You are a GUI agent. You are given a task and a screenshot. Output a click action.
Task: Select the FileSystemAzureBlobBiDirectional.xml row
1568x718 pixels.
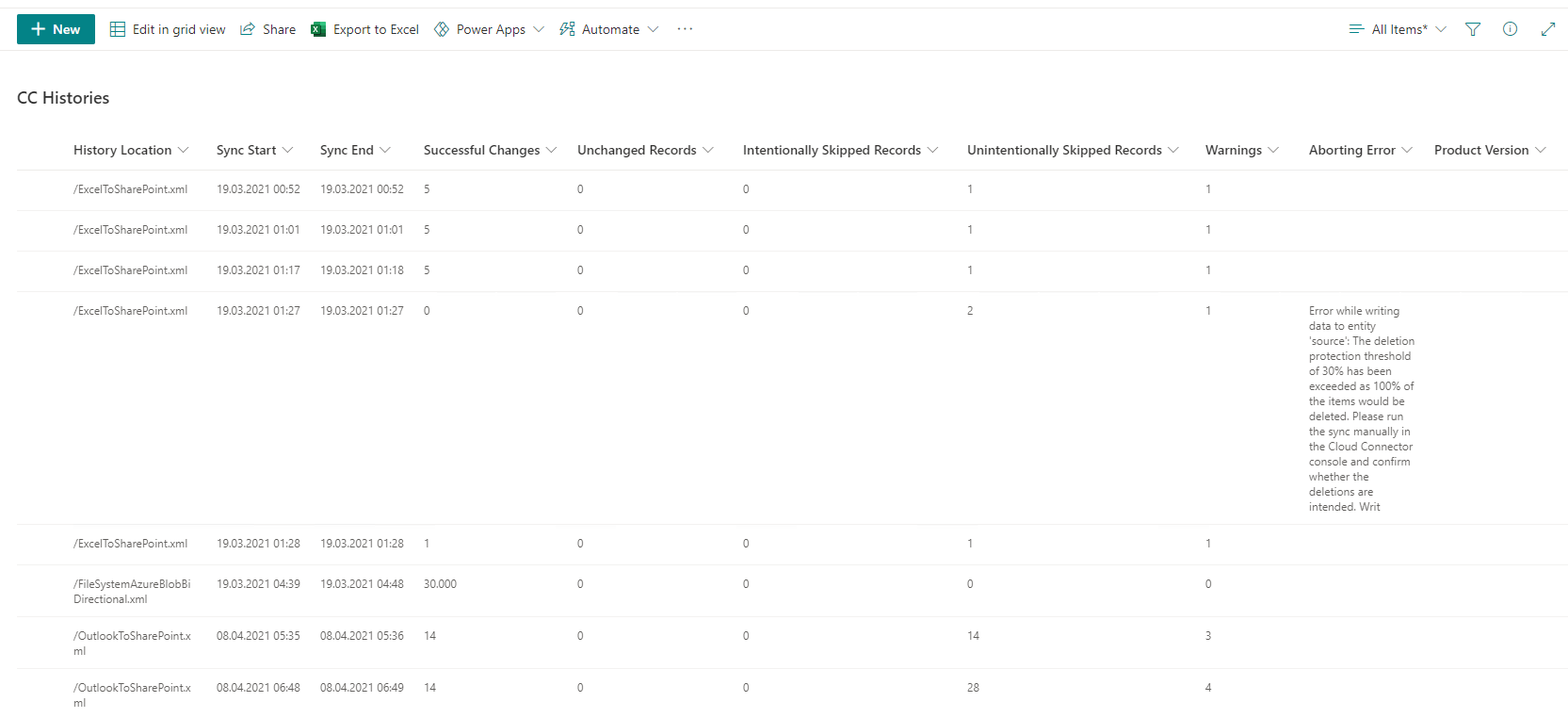pyautogui.click(x=132, y=591)
